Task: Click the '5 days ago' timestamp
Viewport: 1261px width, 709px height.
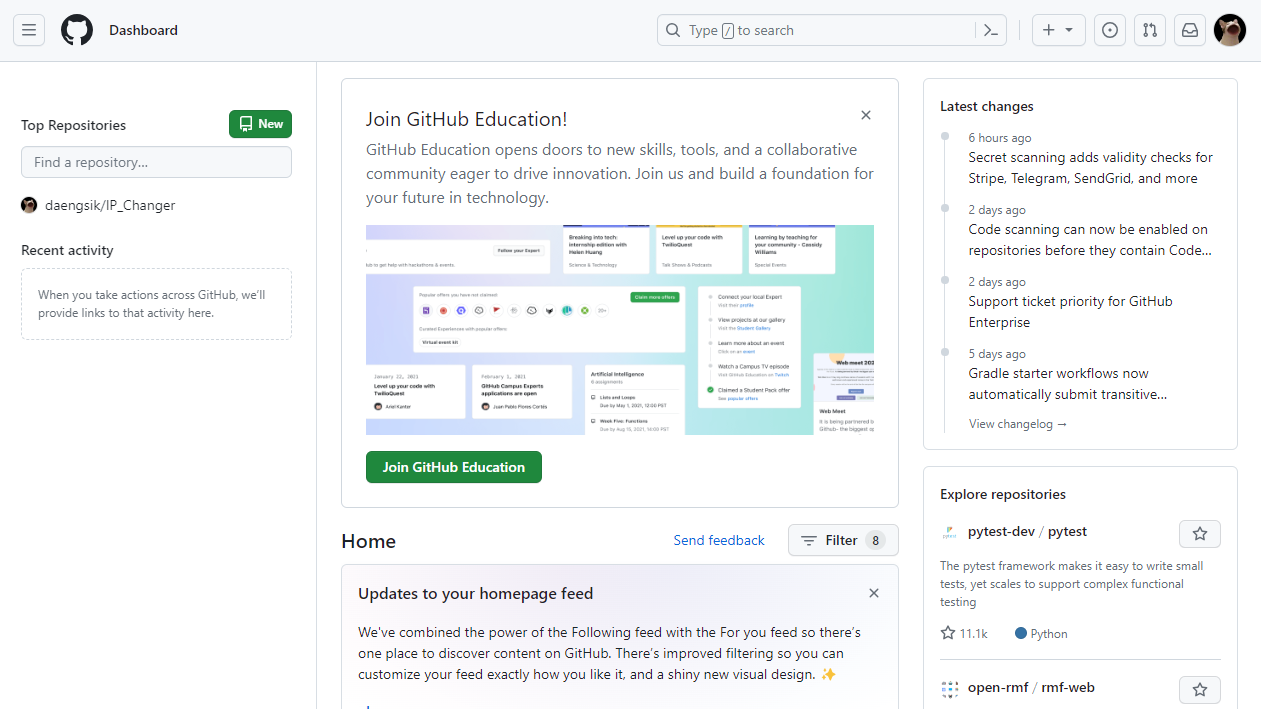Action: 997,354
